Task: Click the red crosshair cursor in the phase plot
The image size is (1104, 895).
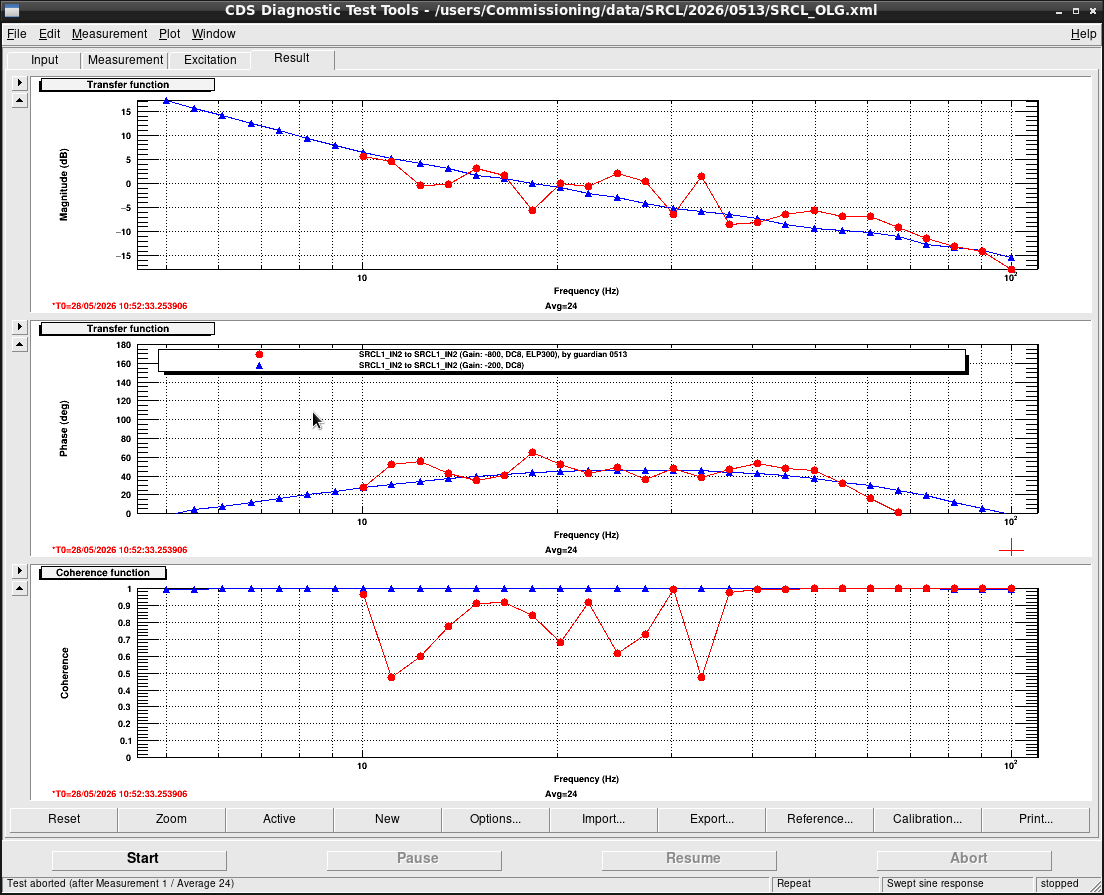Action: (1011, 547)
